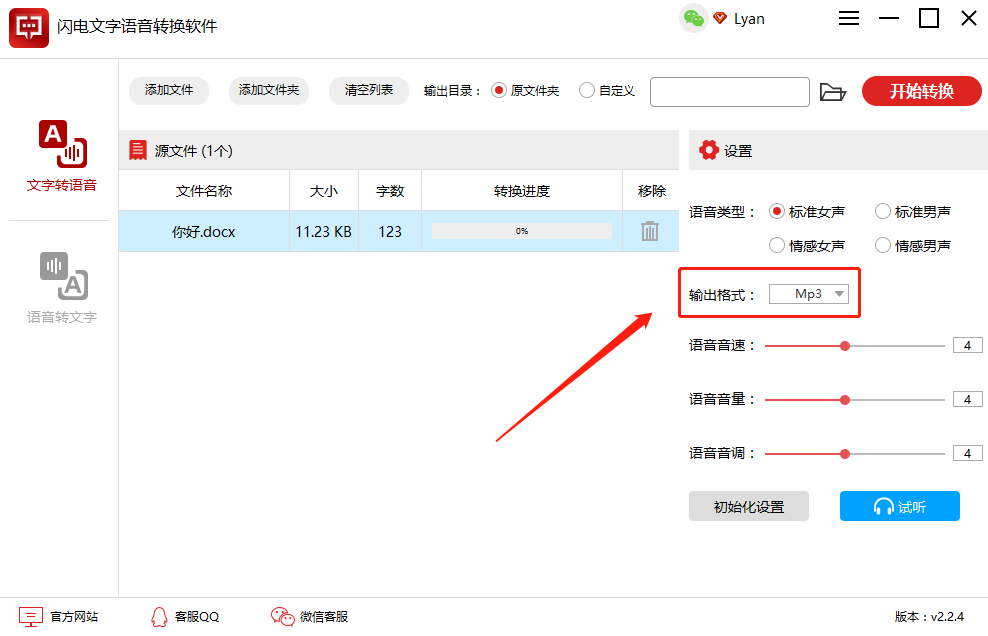This screenshot has width=988, height=636.
Task: Open the hamburger menu in title bar
Action: [849, 18]
